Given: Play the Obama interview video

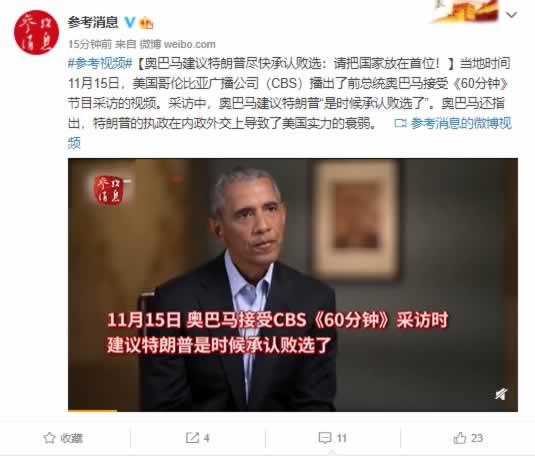Looking at the screenshot, I should pos(293,285).
